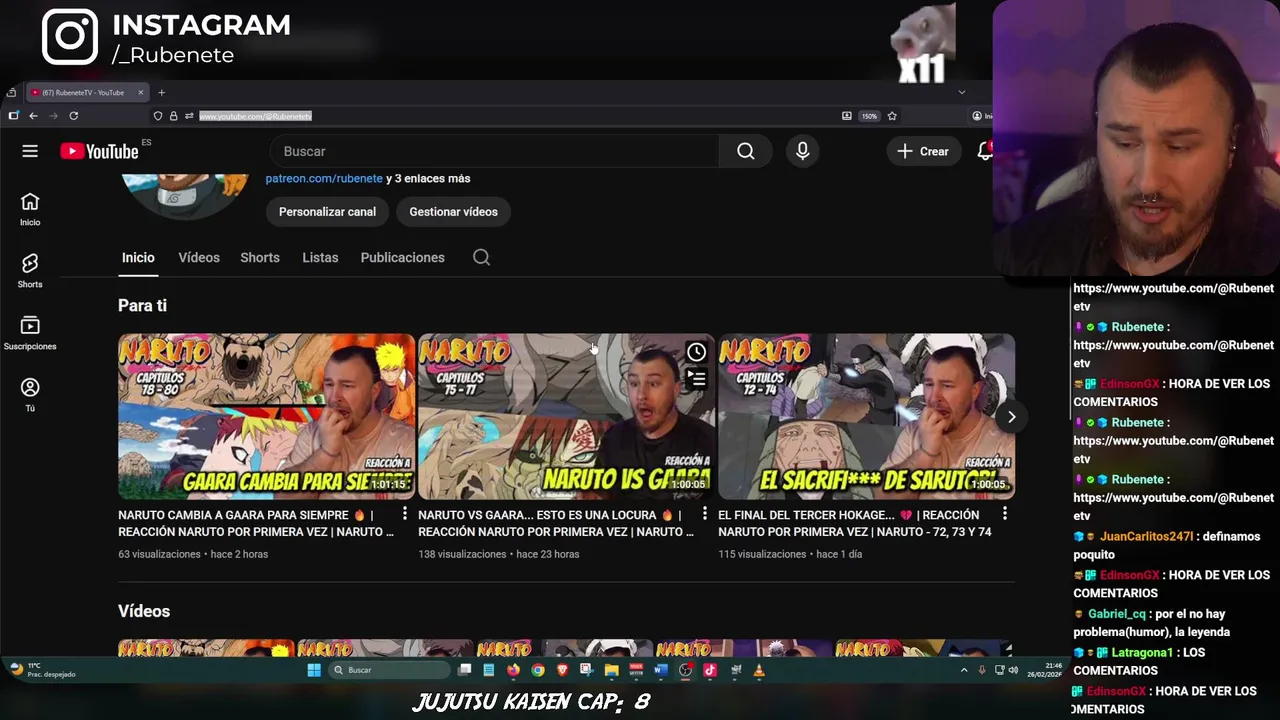Open Naruto vs Gaara thumbnail

click(566, 417)
